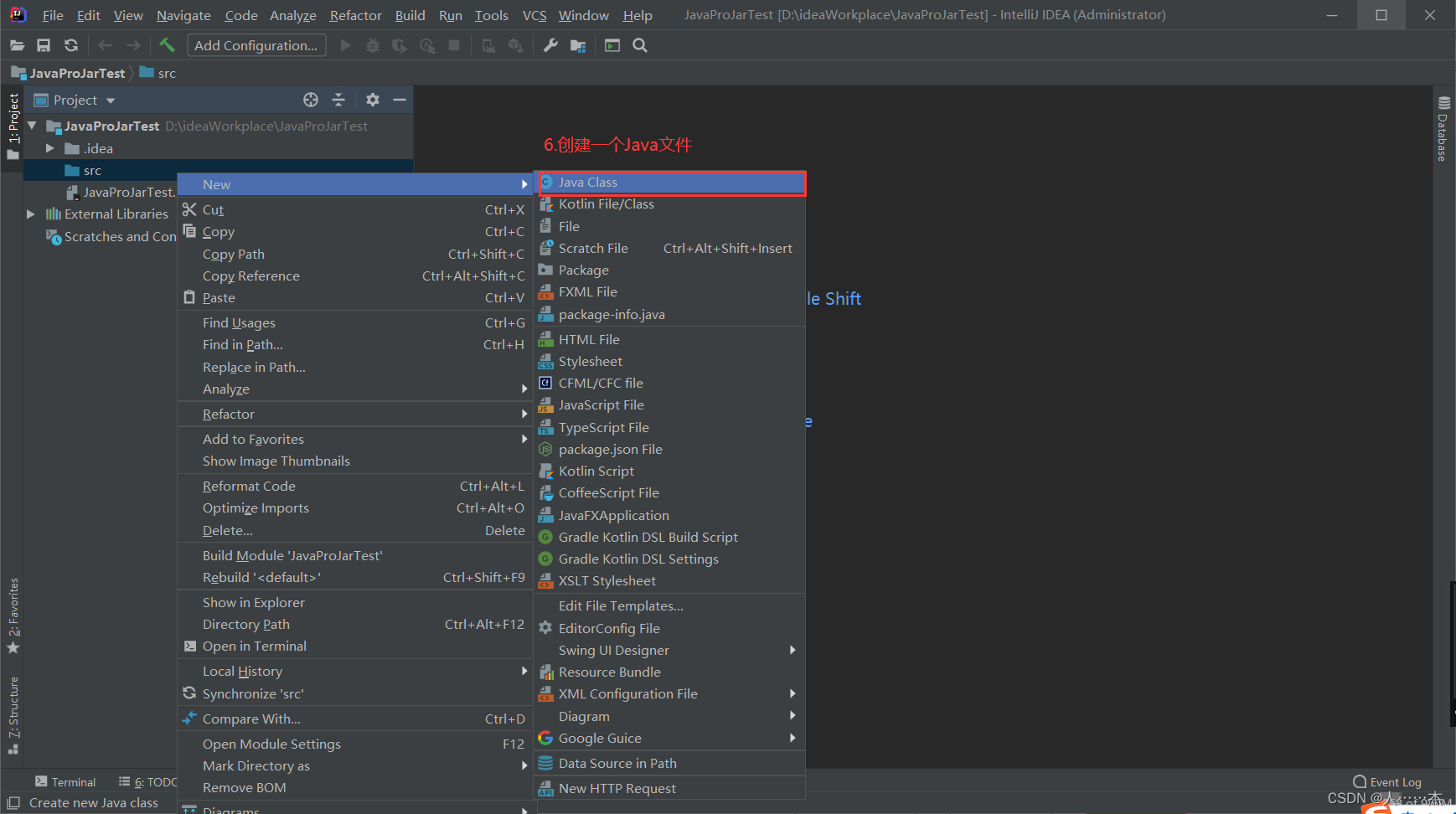This screenshot has width=1456, height=814.
Task: Click the tool window toggle icon in status bar
Action: click(13, 802)
